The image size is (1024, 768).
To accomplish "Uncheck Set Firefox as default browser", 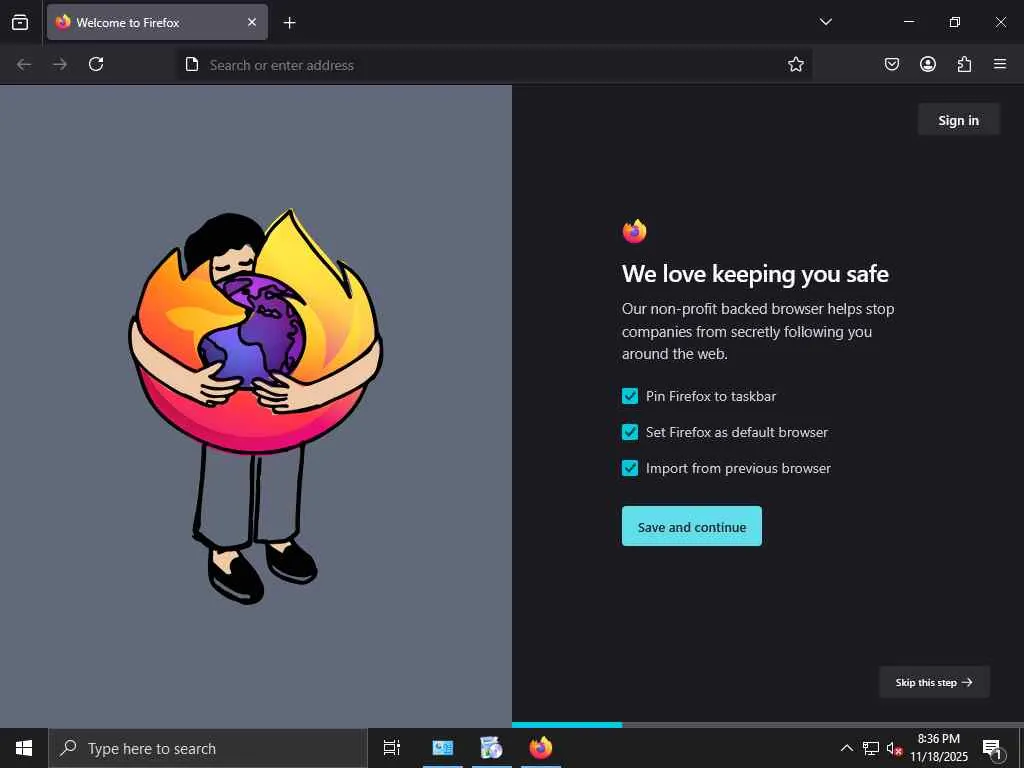I will pos(630,432).
